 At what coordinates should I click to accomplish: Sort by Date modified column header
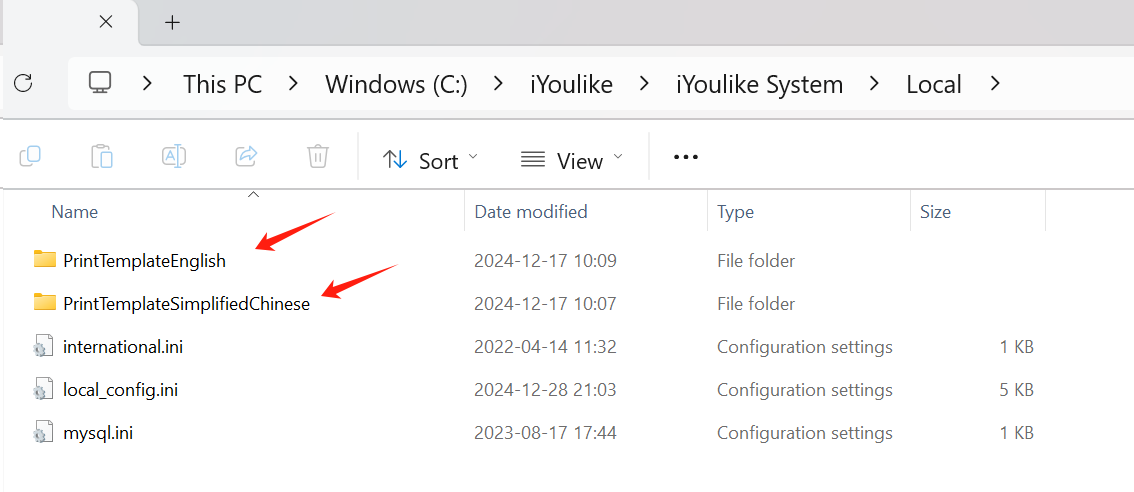click(x=531, y=212)
